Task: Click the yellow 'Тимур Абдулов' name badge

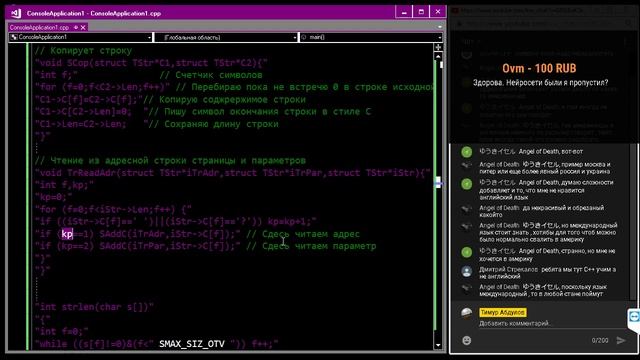Action: coord(503,312)
